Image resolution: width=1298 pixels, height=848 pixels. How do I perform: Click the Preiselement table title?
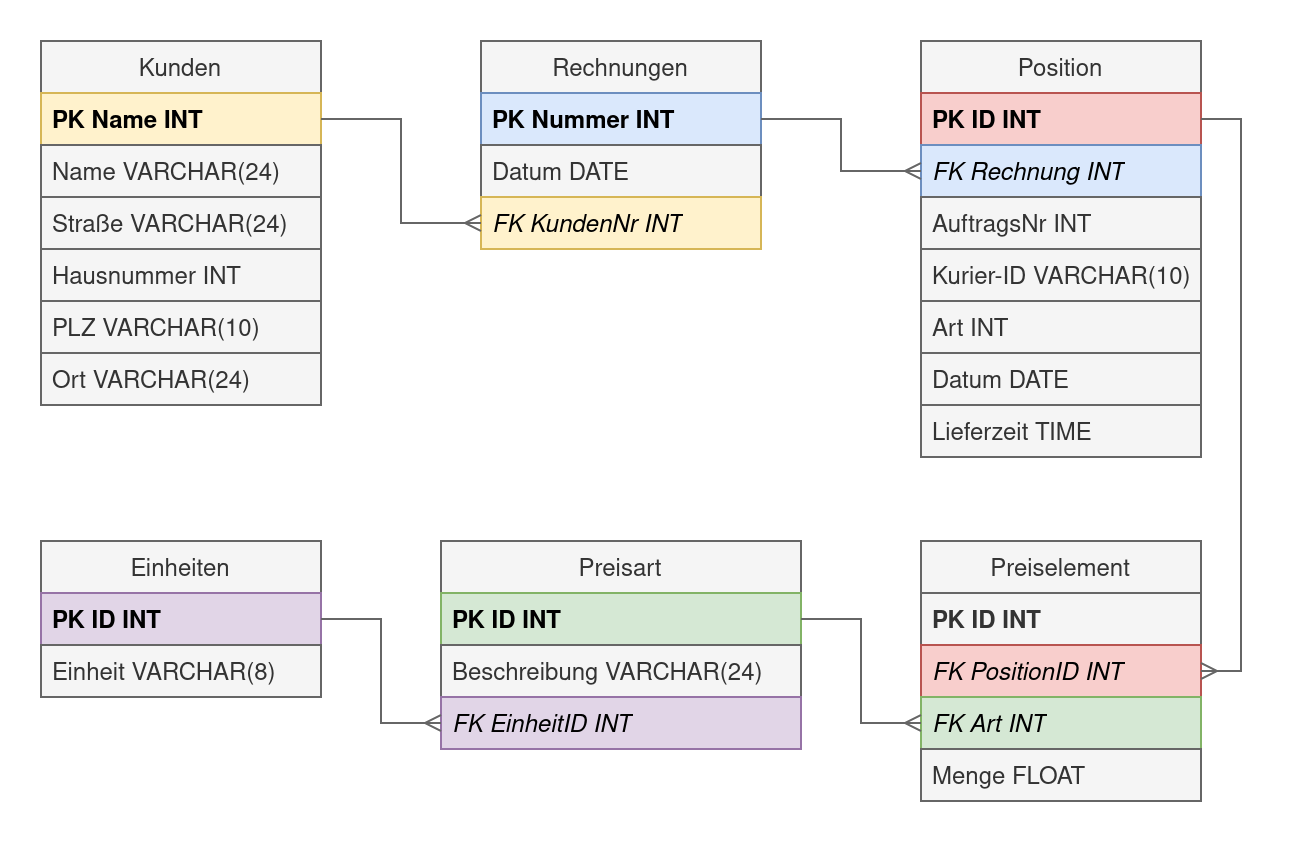point(1060,567)
